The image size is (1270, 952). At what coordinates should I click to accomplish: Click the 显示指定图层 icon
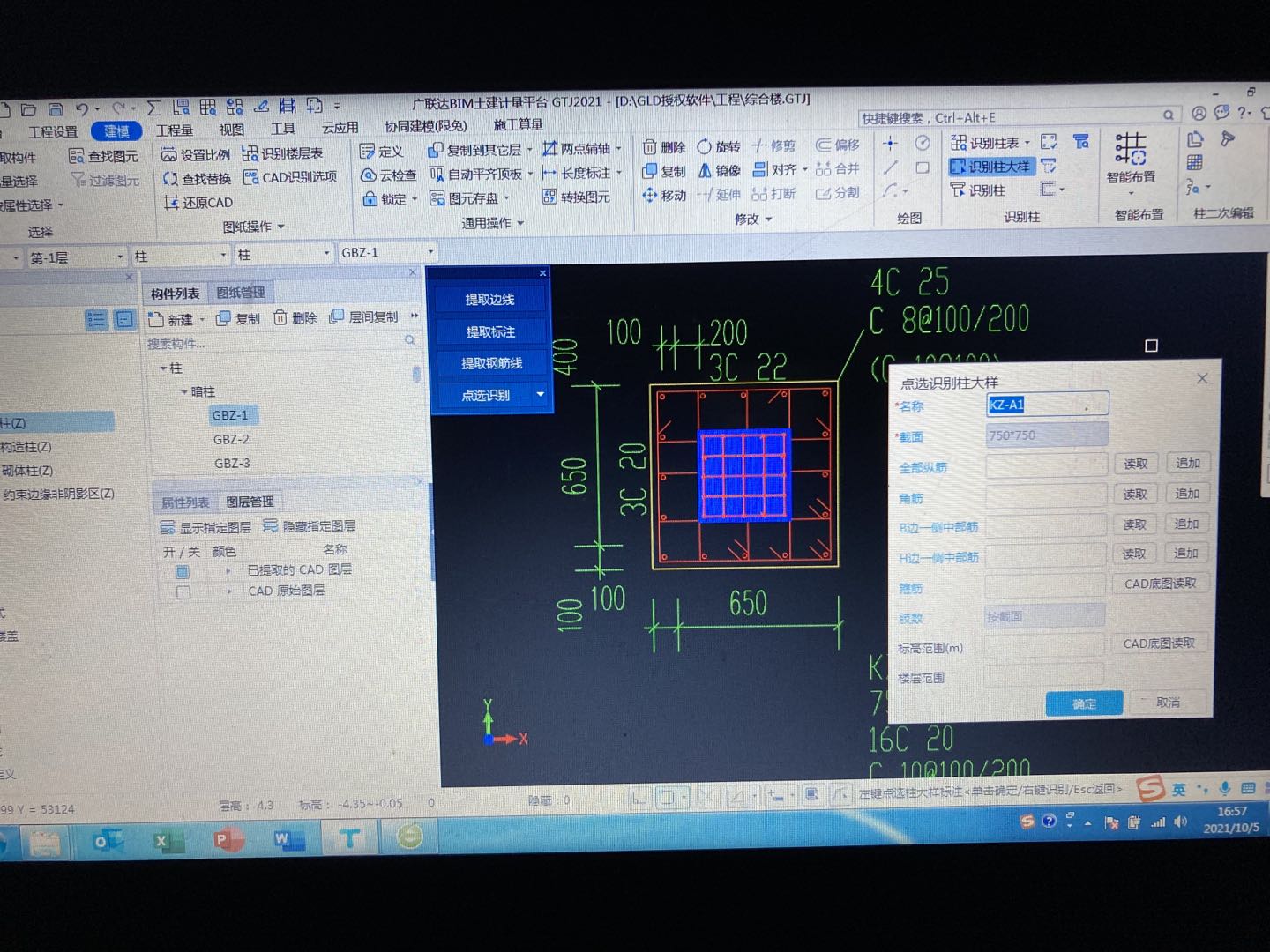point(168,527)
